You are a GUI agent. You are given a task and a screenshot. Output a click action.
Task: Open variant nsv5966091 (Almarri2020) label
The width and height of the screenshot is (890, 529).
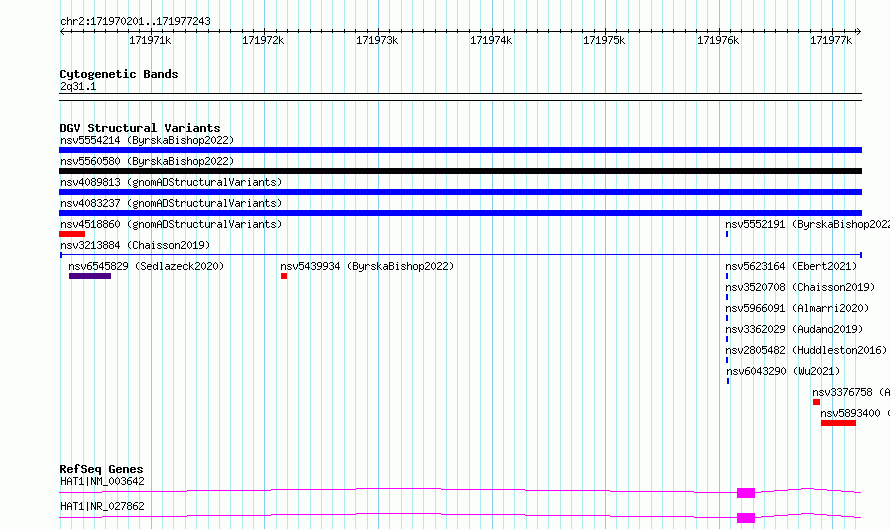797,308
